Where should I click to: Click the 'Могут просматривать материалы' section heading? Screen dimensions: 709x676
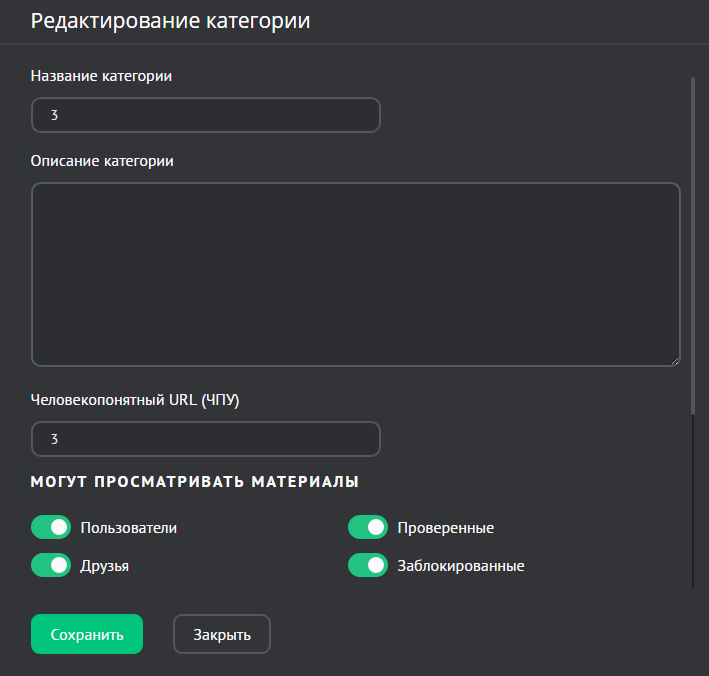[x=194, y=482]
